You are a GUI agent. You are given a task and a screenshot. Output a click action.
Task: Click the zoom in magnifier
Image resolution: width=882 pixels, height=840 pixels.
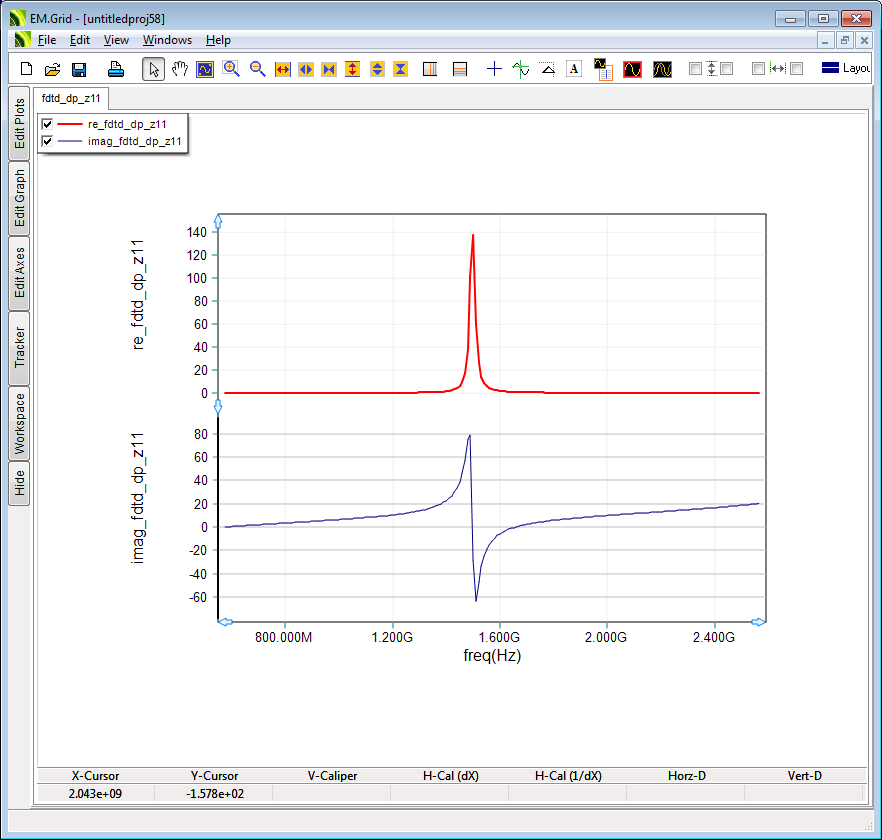tap(231, 69)
